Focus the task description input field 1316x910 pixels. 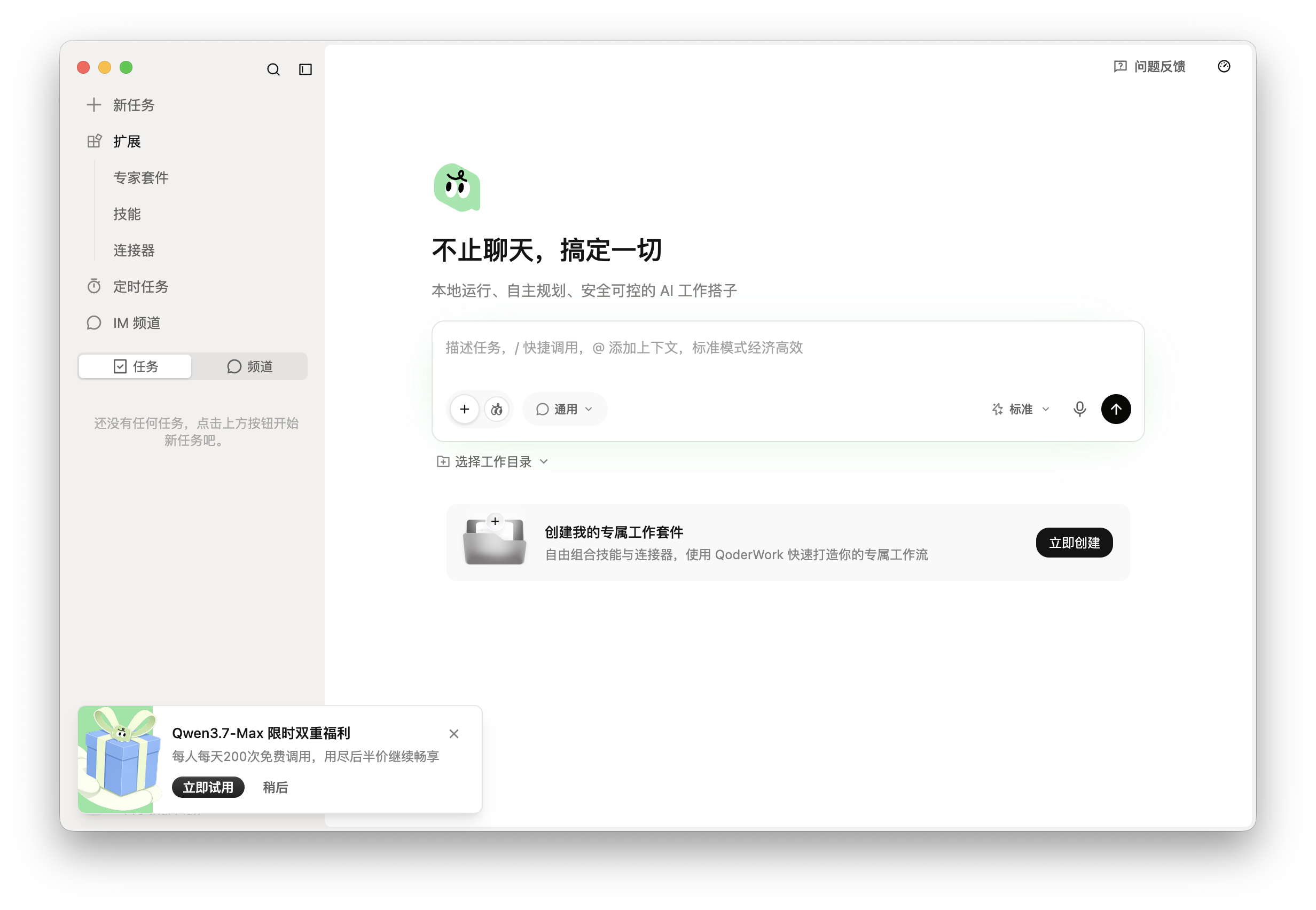[x=788, y=348]
